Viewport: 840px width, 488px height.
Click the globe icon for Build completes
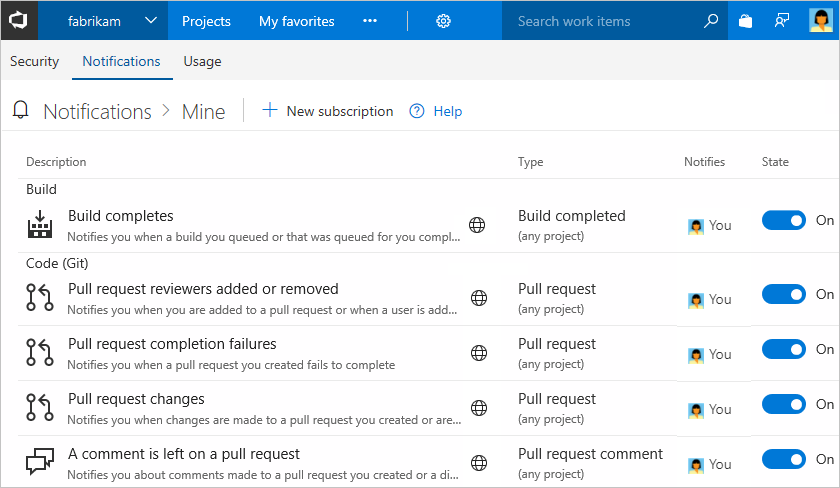pos(478,225)
